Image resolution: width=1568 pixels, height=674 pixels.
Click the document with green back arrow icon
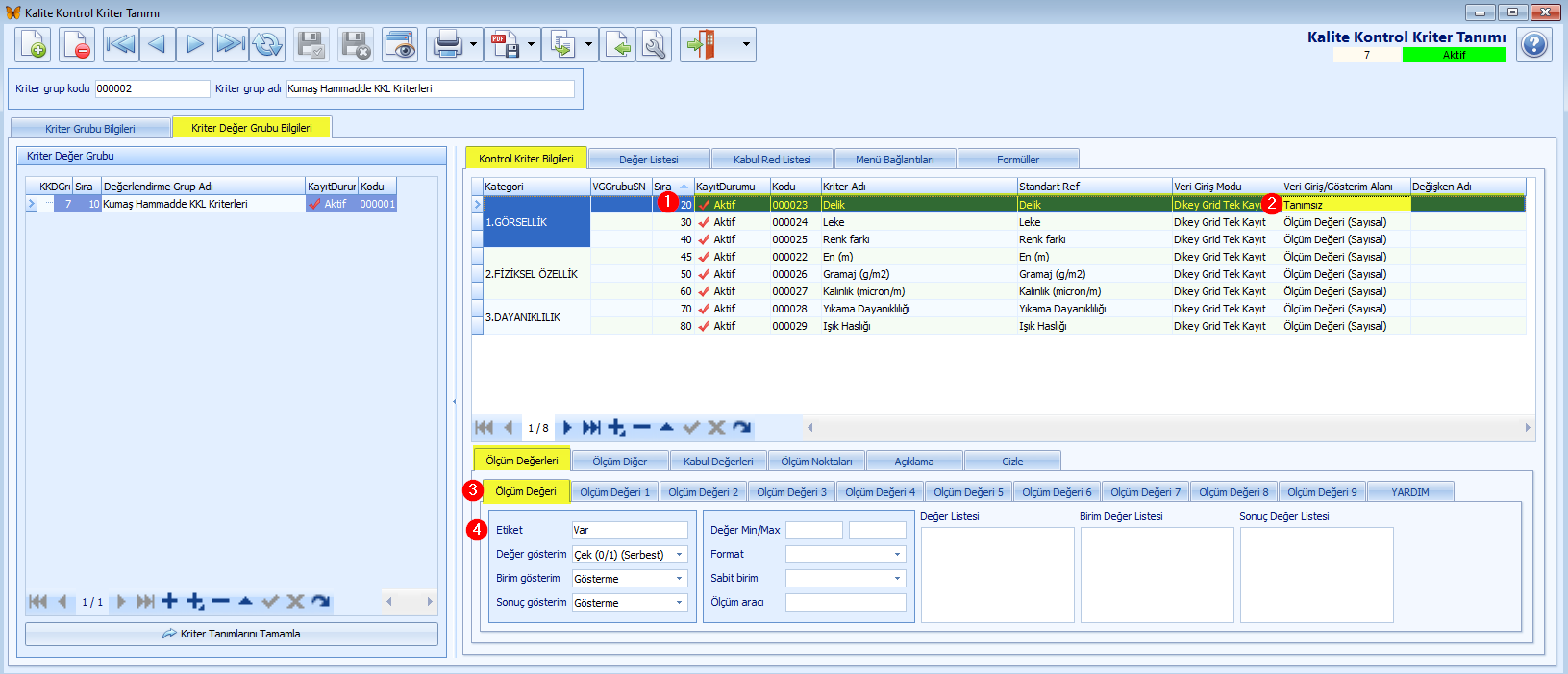(x=618, y=44)
